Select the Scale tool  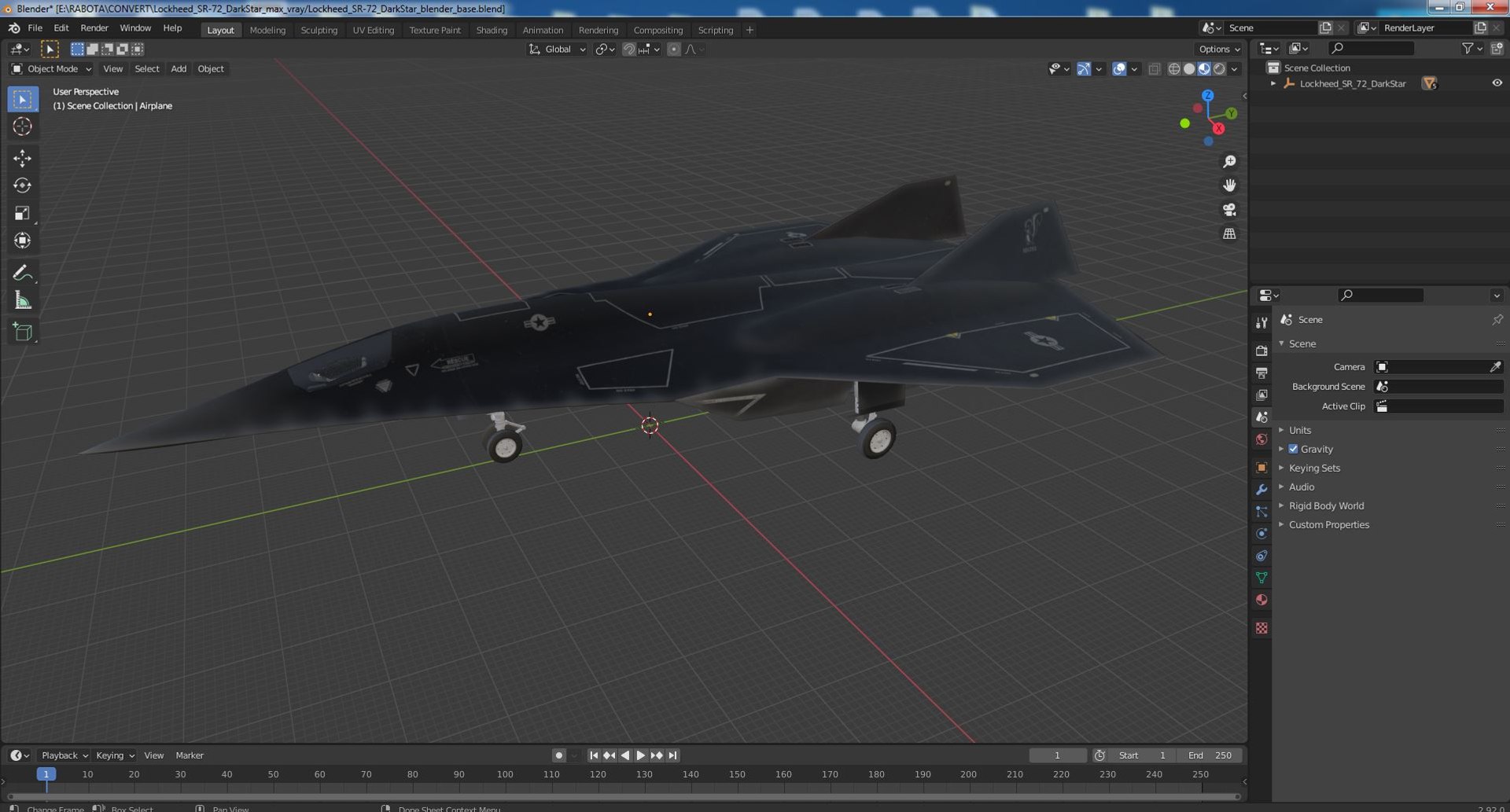click(x=22, y=213)
